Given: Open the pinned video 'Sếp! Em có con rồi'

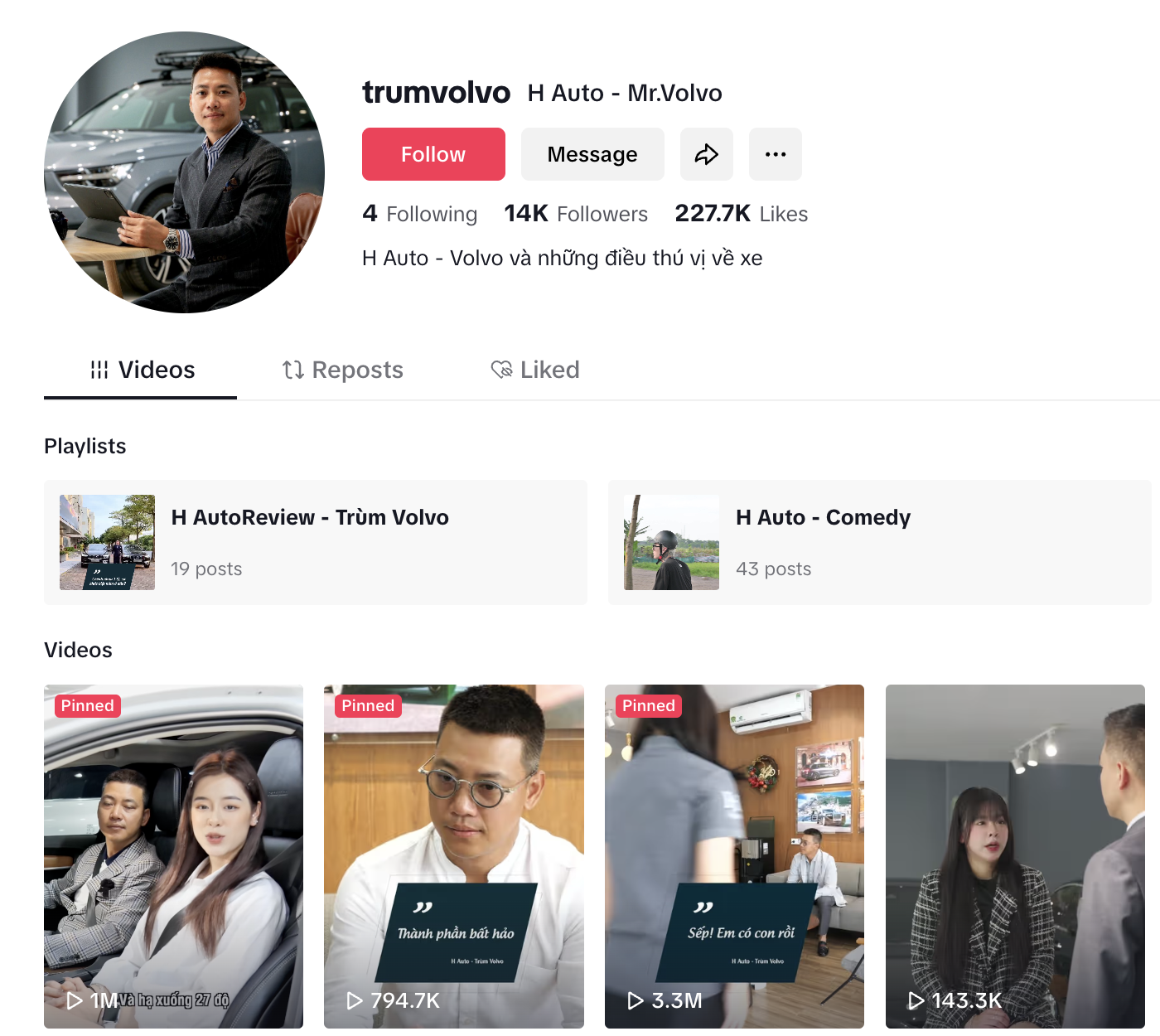Looking at the screenshot, I should [734, 856].
